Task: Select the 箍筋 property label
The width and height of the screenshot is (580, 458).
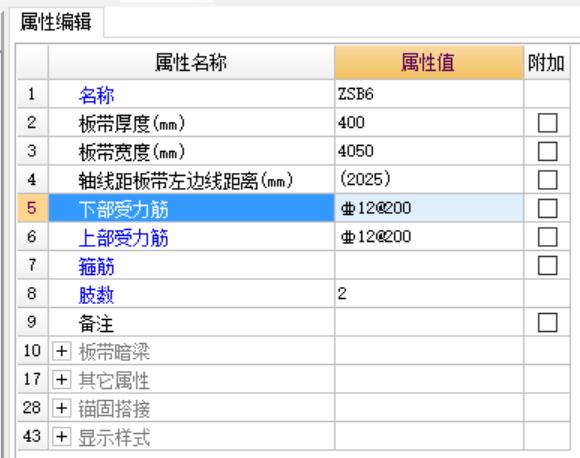Action: (x=96, y=266)
